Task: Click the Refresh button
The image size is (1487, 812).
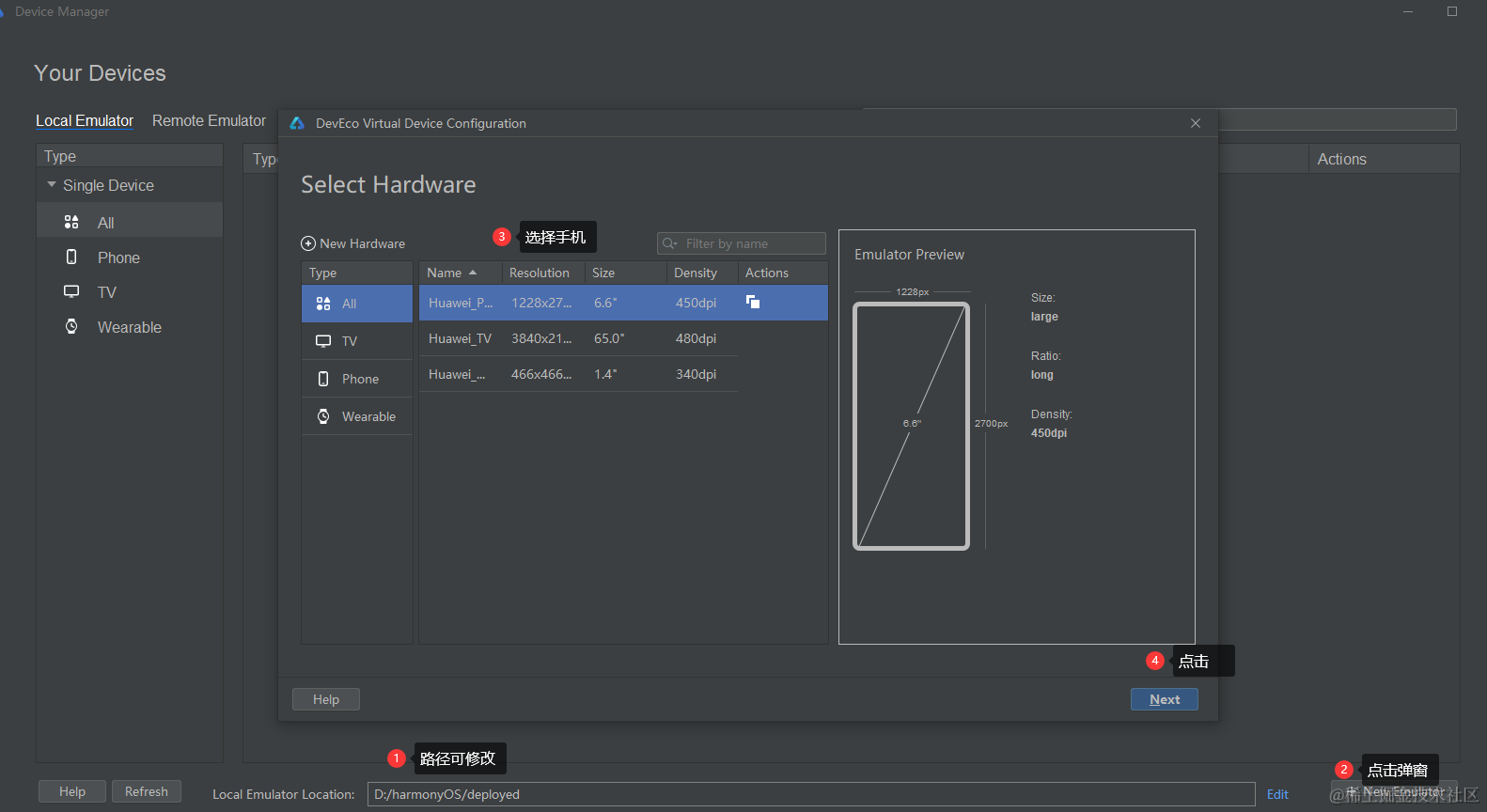Action: coord(147,791)
